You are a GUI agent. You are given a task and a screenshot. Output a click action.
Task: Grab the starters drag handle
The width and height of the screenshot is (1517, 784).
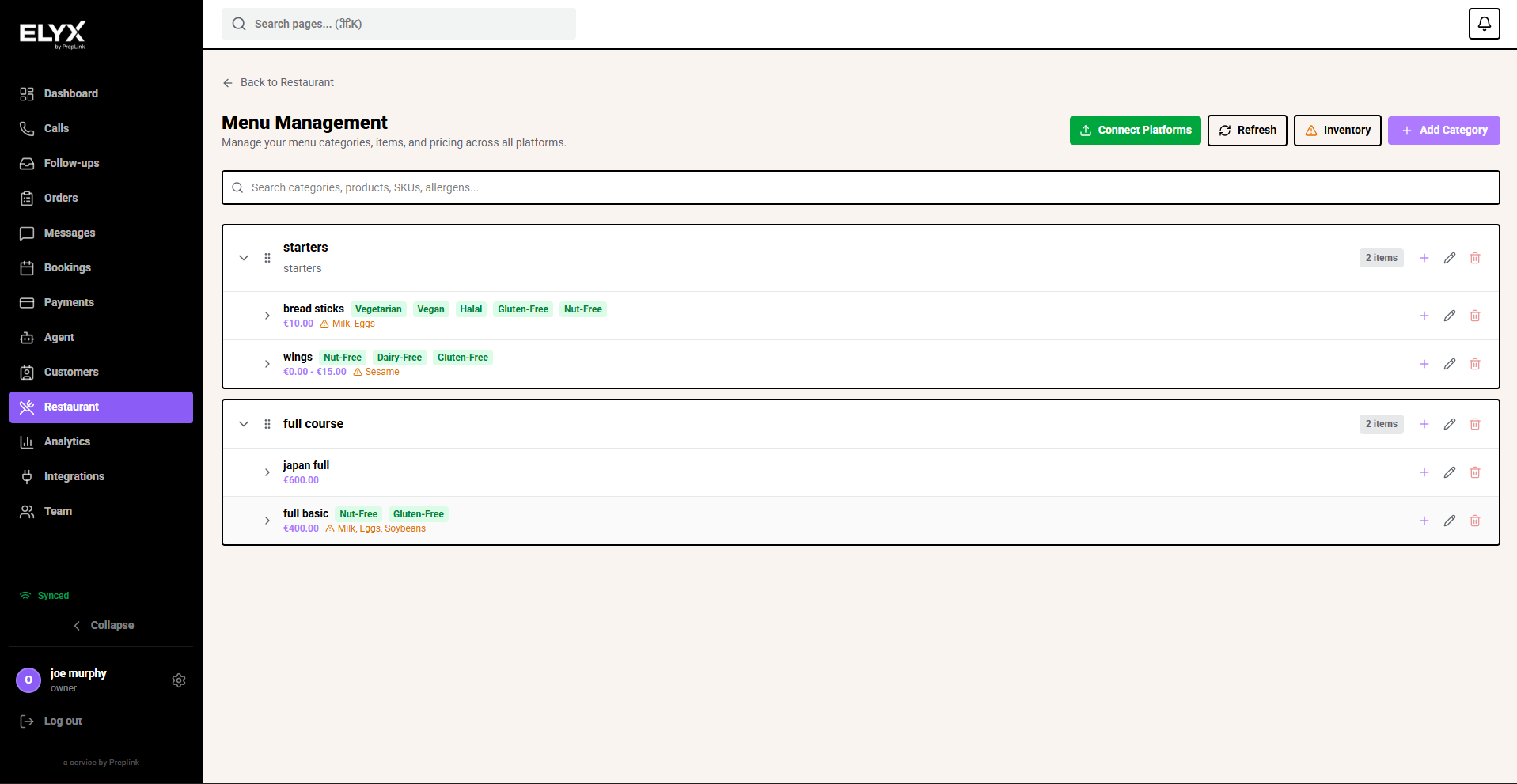point(267,258)
